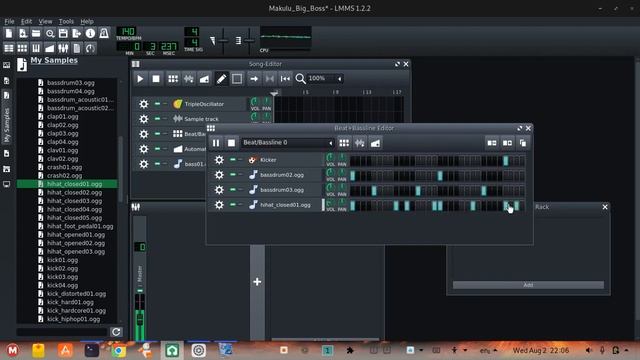Image resolution: width=640 pixels, height=360 pixels.
Task: Add automation track in Beat+Bassline Editor
Action: click(x=376, y=143)
